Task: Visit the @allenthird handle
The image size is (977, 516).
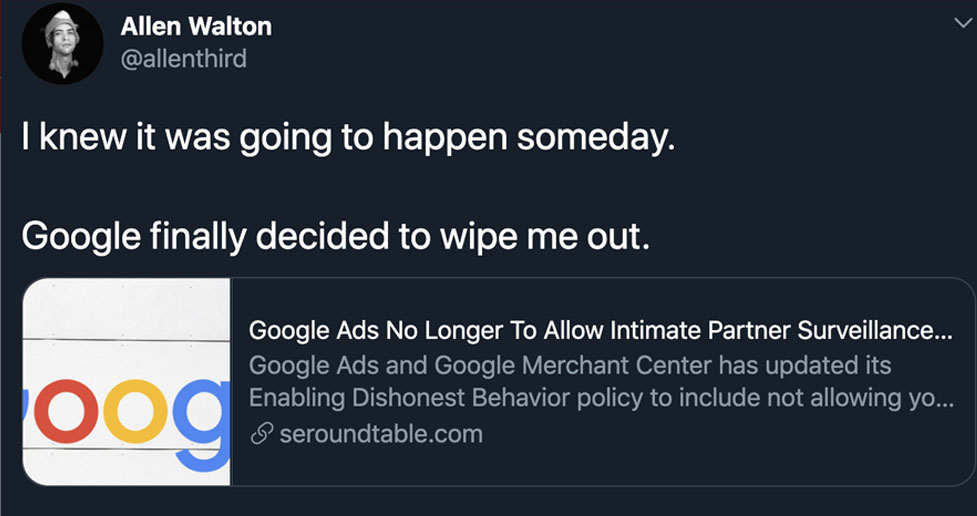Action: click(183, 59)
